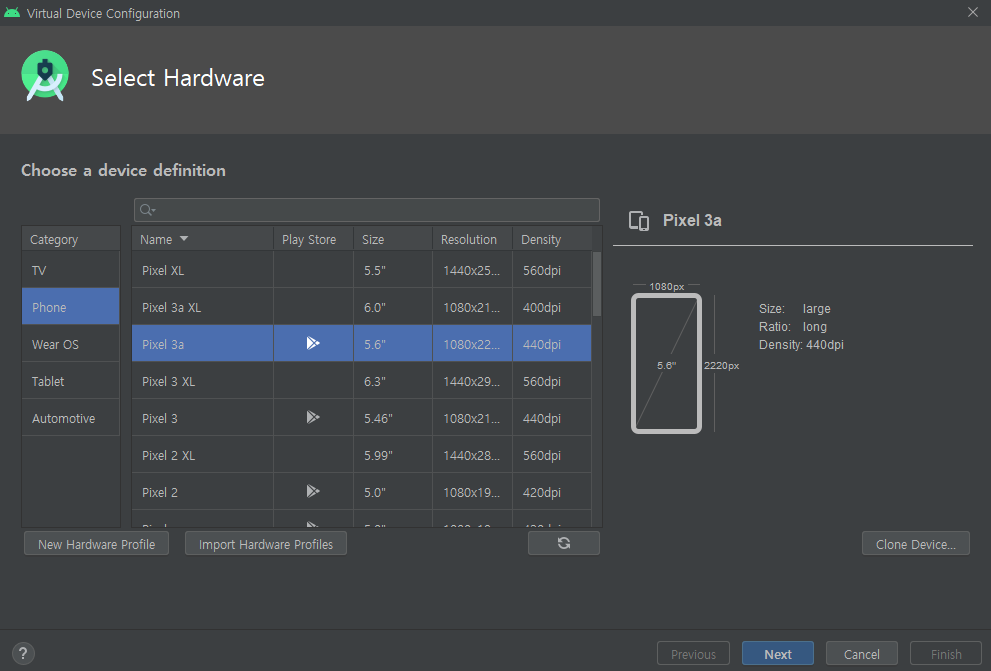
Task: Click the refresh device list button
Action: [x=564, y=543]
